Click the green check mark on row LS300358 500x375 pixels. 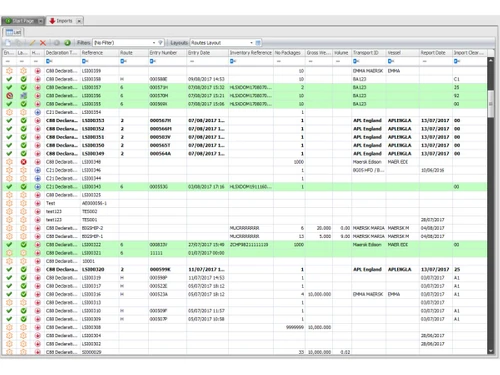(x=9, y=79)
